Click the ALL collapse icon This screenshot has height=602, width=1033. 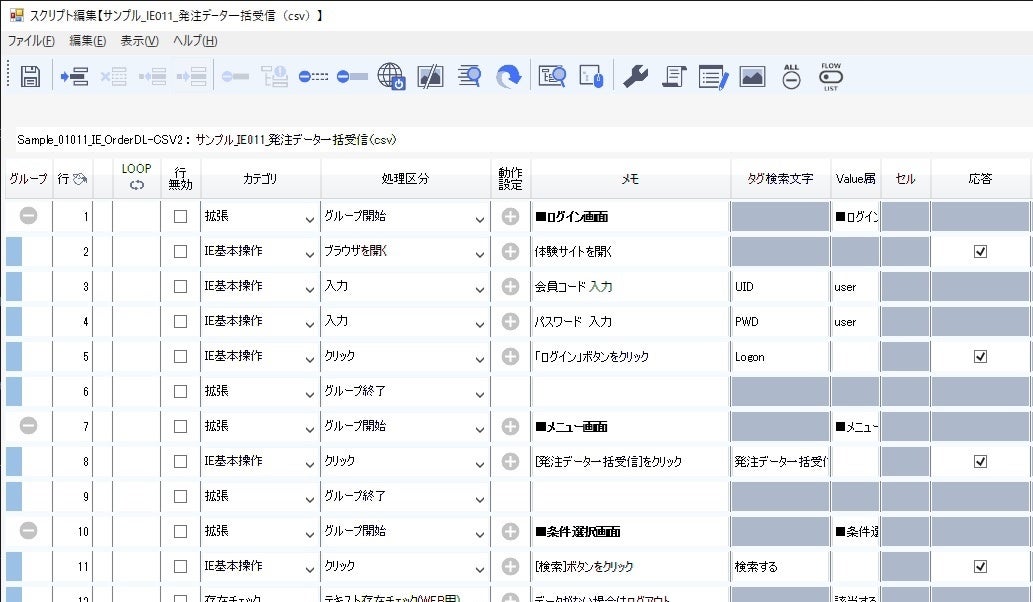pos(791,76)
